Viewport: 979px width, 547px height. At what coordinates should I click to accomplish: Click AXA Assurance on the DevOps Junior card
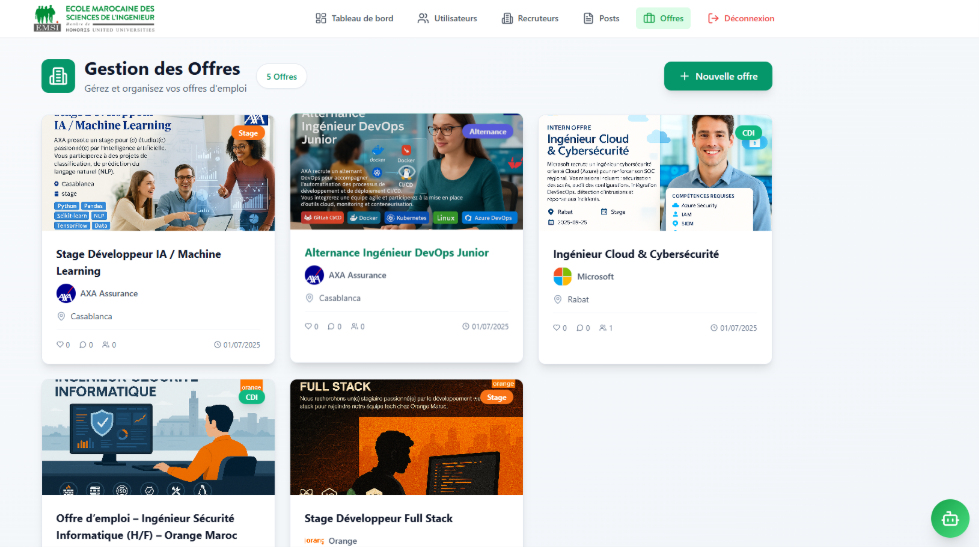[357, 275]
